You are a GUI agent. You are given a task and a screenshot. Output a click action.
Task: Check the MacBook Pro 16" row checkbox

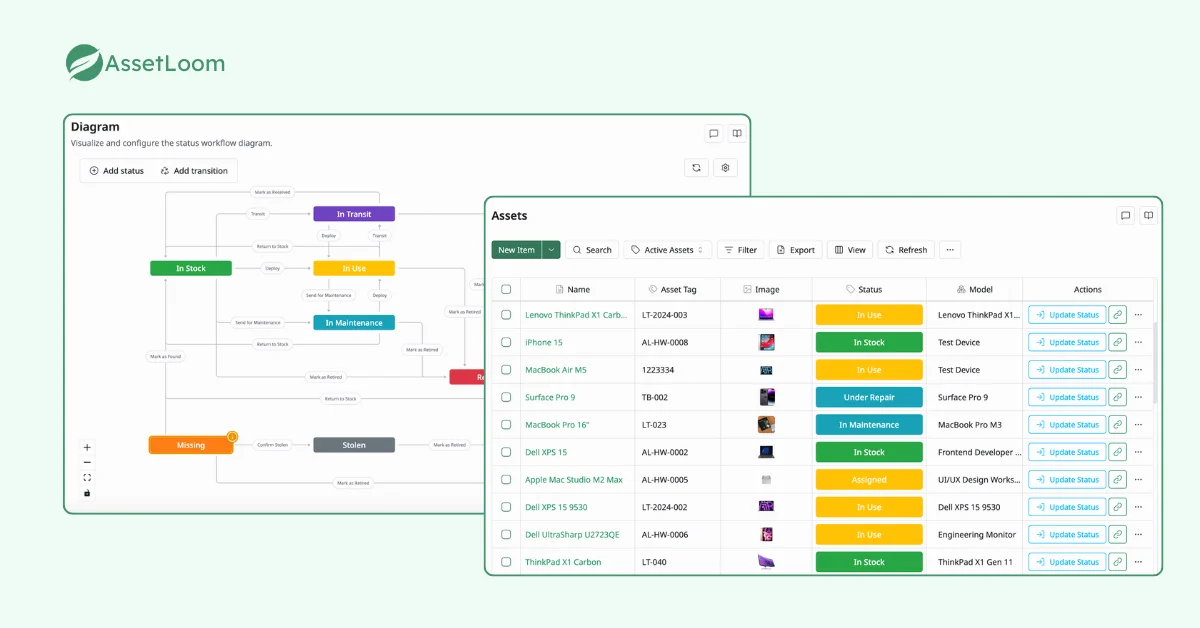506,425
